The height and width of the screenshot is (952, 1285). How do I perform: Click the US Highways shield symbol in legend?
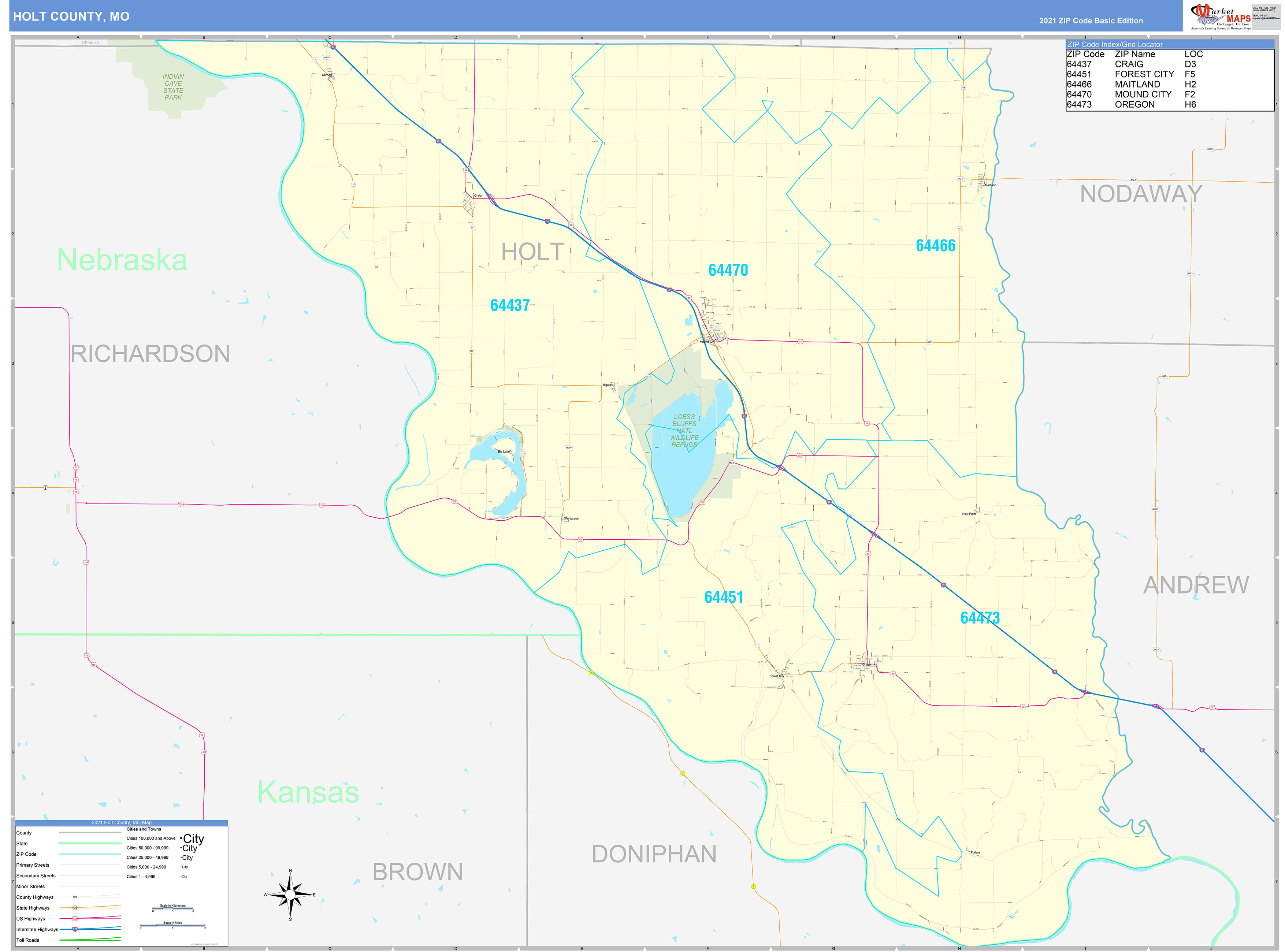[x=75, y=919]
